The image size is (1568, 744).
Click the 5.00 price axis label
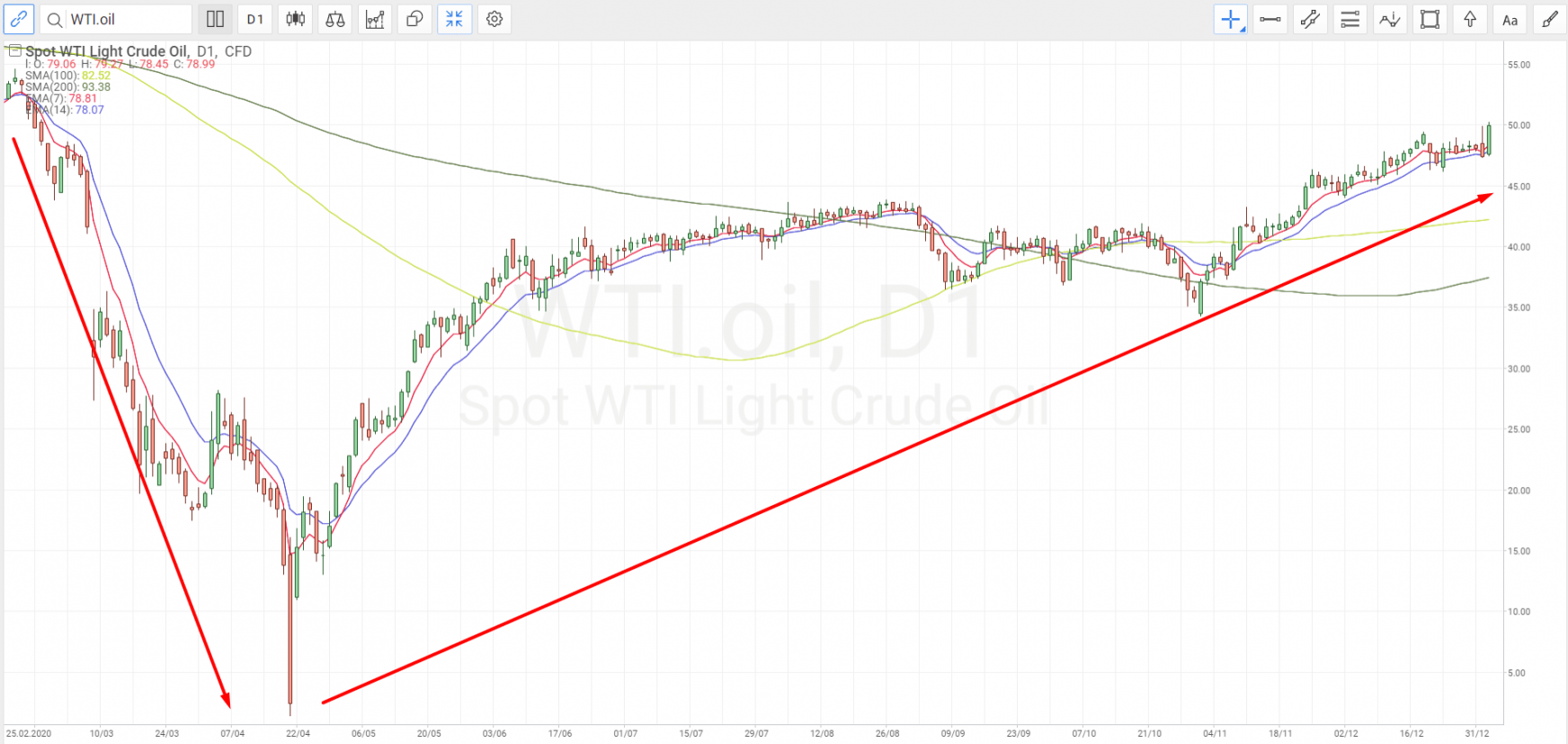[x=1519, y=673]
